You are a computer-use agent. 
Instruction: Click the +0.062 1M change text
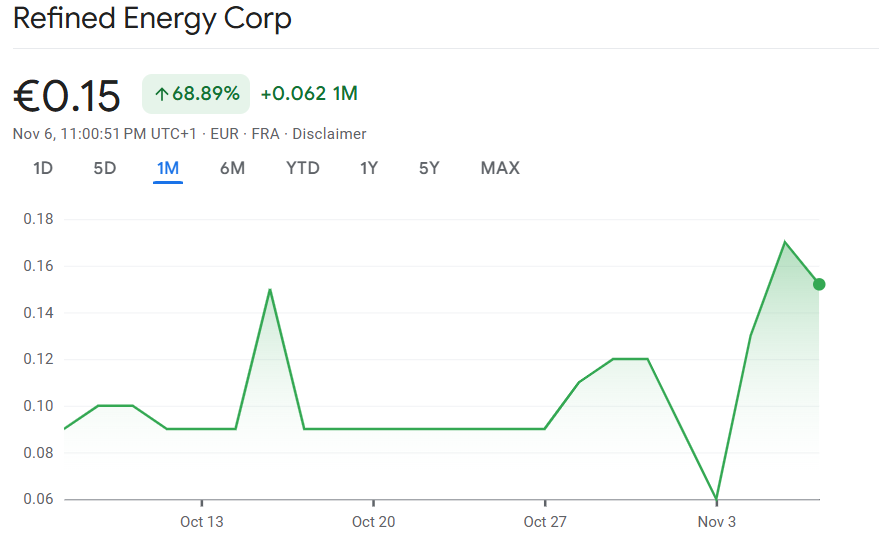point(309,94)
